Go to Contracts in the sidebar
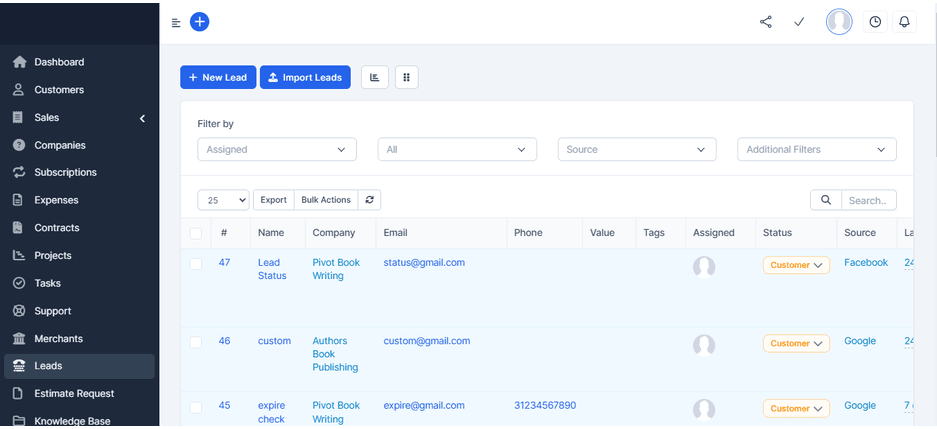 pyautogui.click(x=57, y=228)
